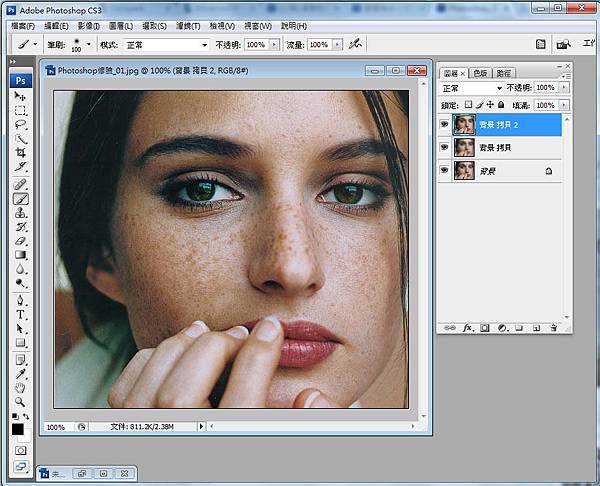
Task: Select the Lasso tool
Action: pyautogui.click(x=20, y=125)
